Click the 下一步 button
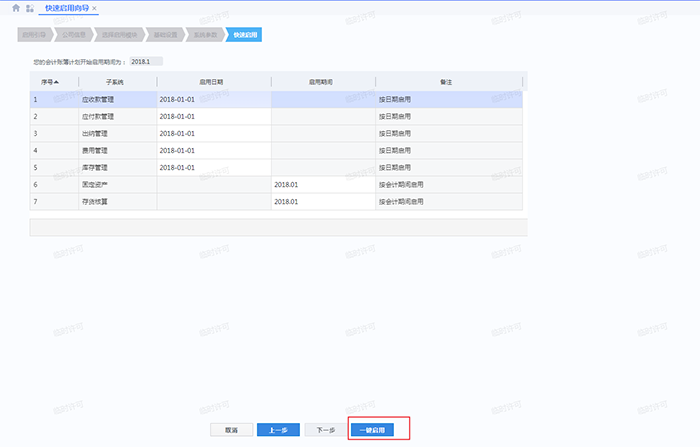Image resolution: width=700 pixels, height=447 pixels. click(x=325, y=430)
